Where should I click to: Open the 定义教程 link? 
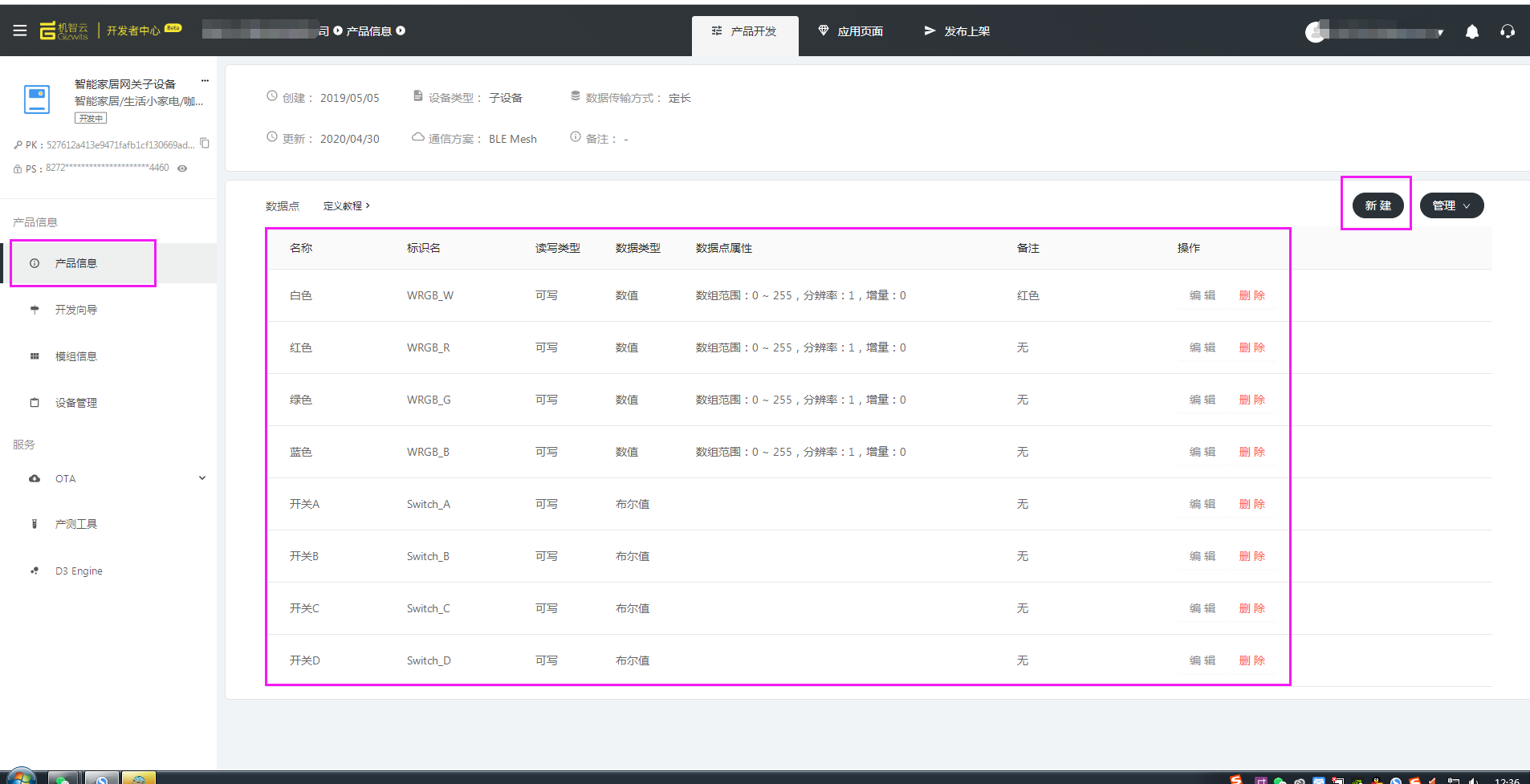tap(347, 206)
